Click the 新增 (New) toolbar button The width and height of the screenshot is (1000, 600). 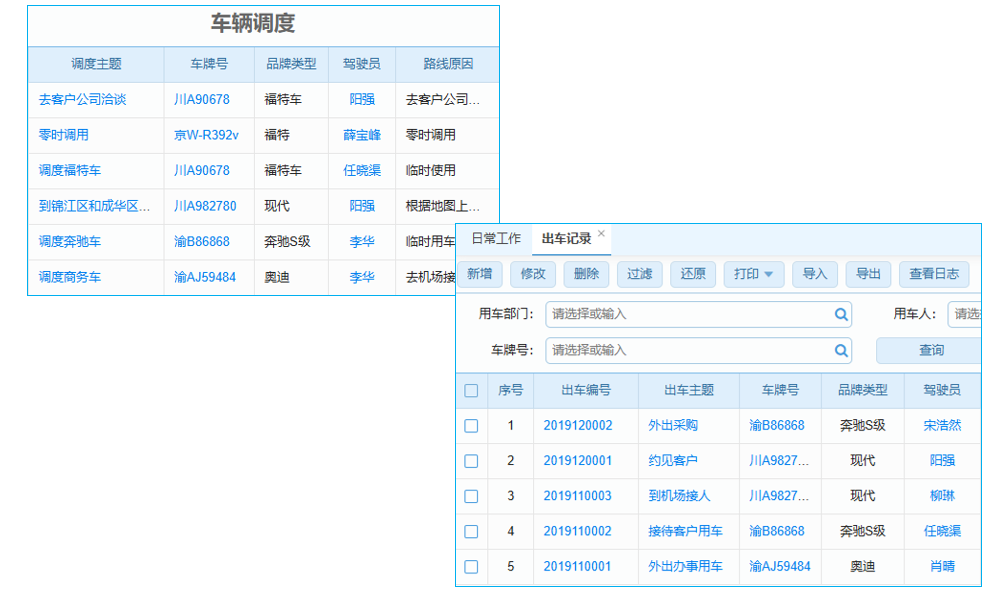pos(480,274)
